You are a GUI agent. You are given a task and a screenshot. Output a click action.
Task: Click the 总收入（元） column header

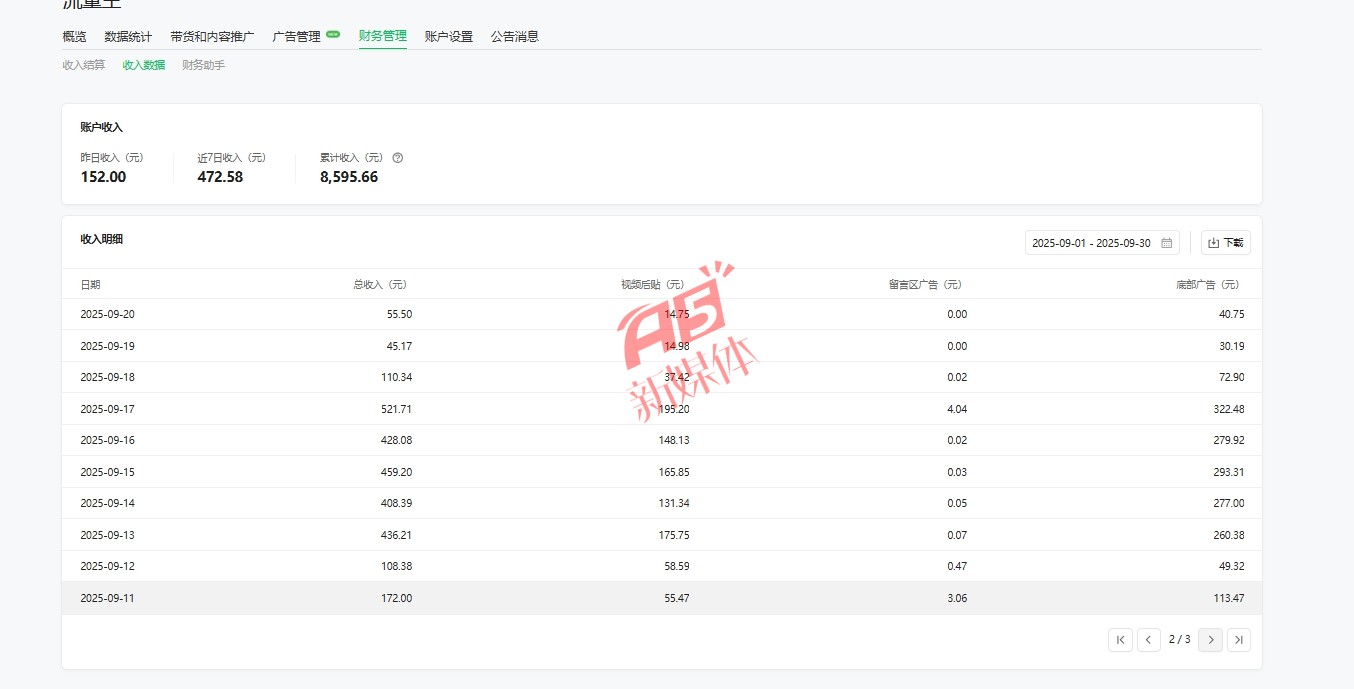coord(380,285)
